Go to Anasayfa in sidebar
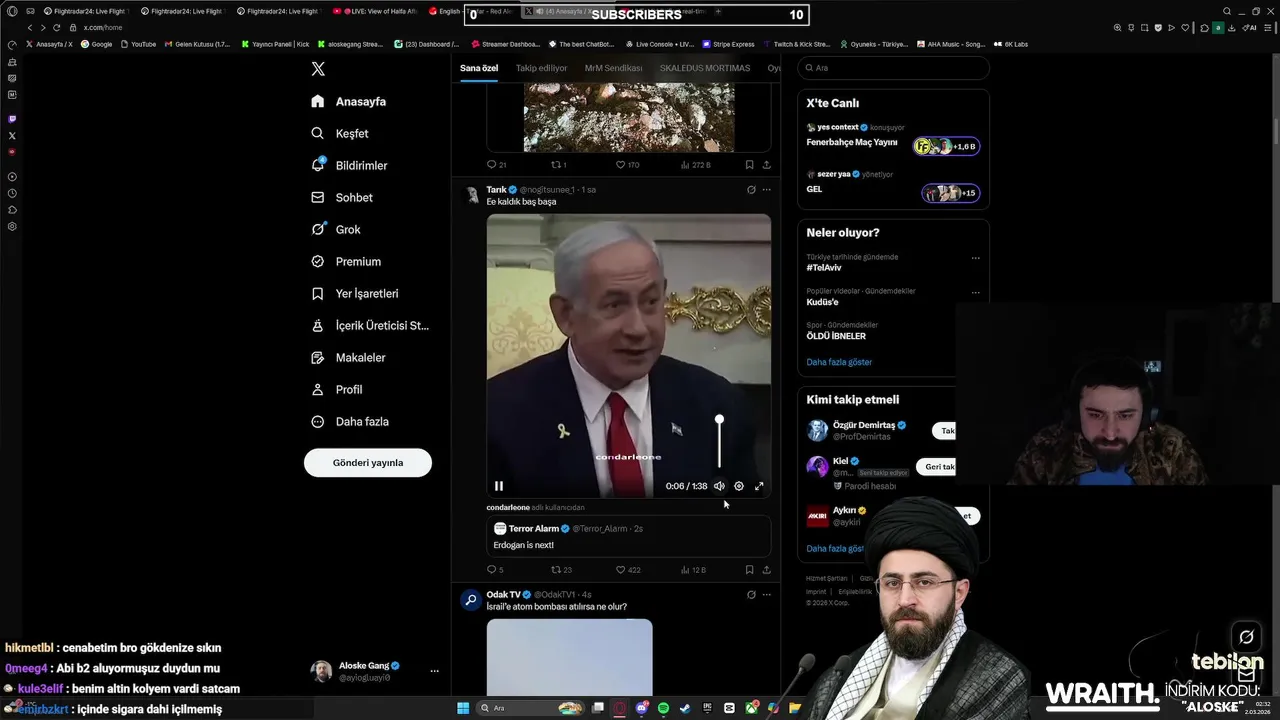 348,101
